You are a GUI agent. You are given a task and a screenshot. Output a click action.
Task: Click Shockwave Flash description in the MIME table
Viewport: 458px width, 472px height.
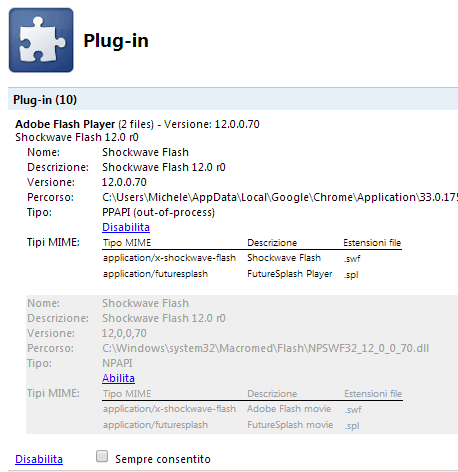(284, 258)
